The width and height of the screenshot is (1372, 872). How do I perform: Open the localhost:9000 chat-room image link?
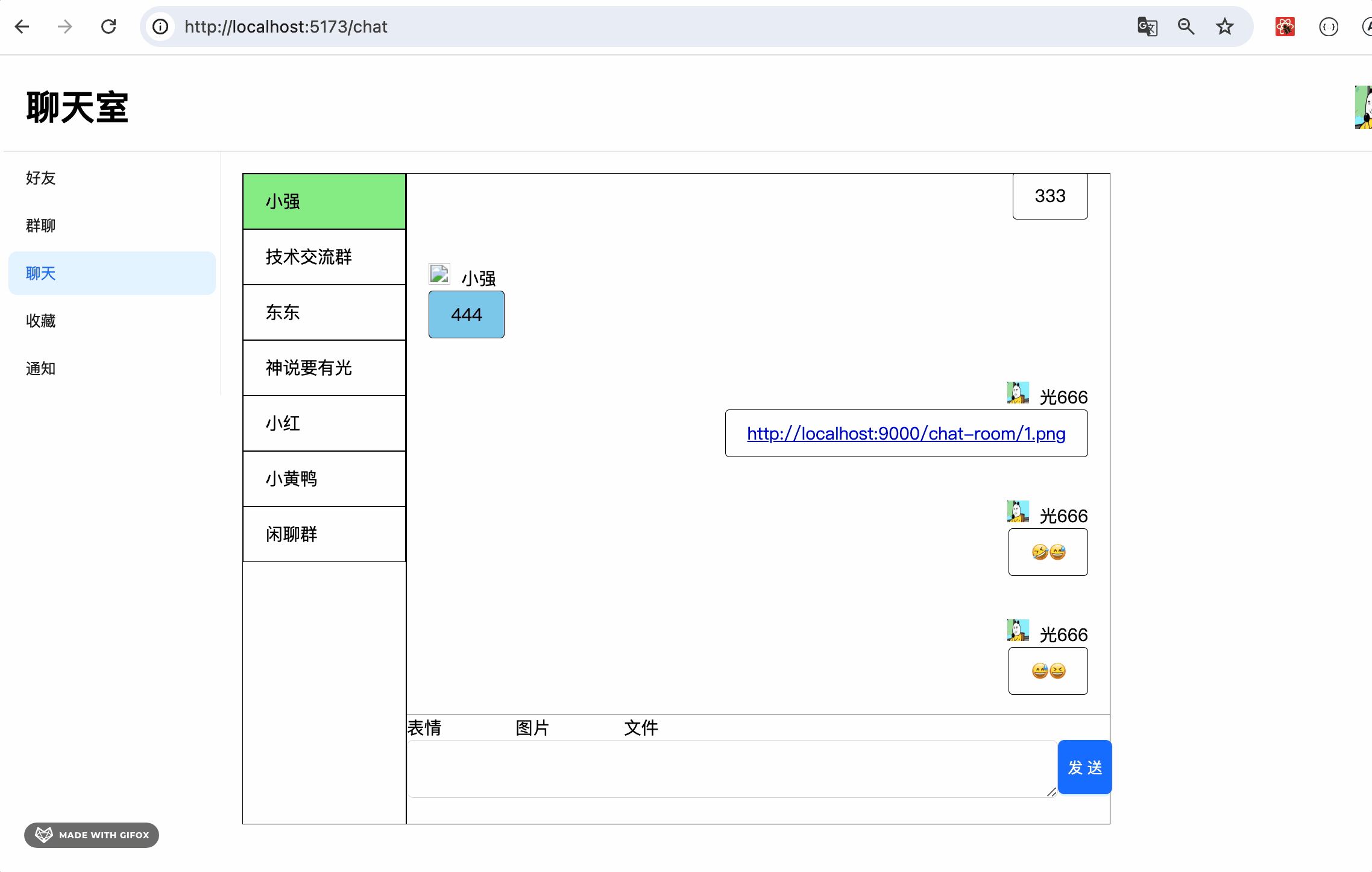pyautogui.click(x=906, y=434)
